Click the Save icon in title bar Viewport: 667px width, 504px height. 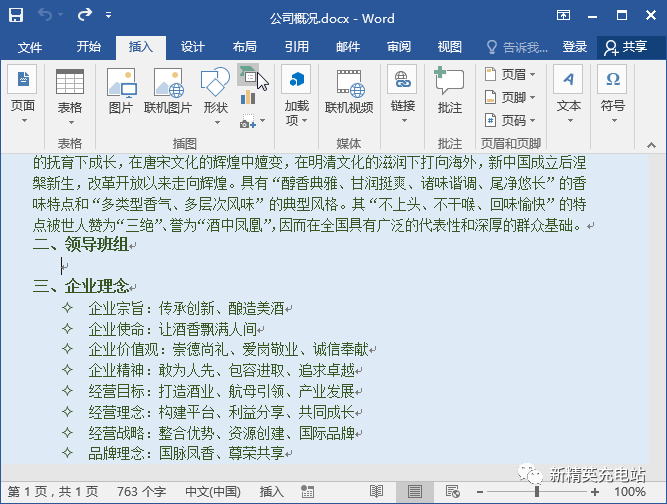pyautogui.click(x=16, y=15)
